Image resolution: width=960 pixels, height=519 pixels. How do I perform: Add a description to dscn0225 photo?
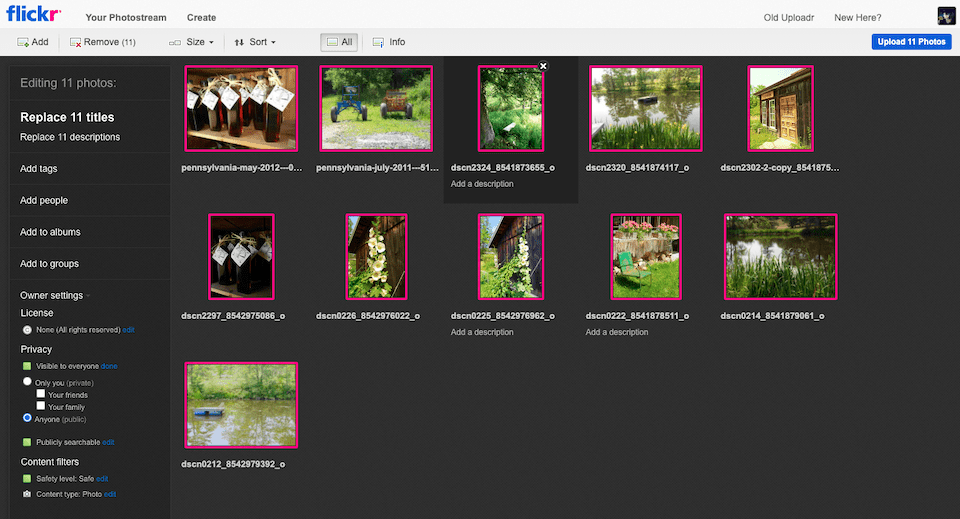click(x=482, y=332)
